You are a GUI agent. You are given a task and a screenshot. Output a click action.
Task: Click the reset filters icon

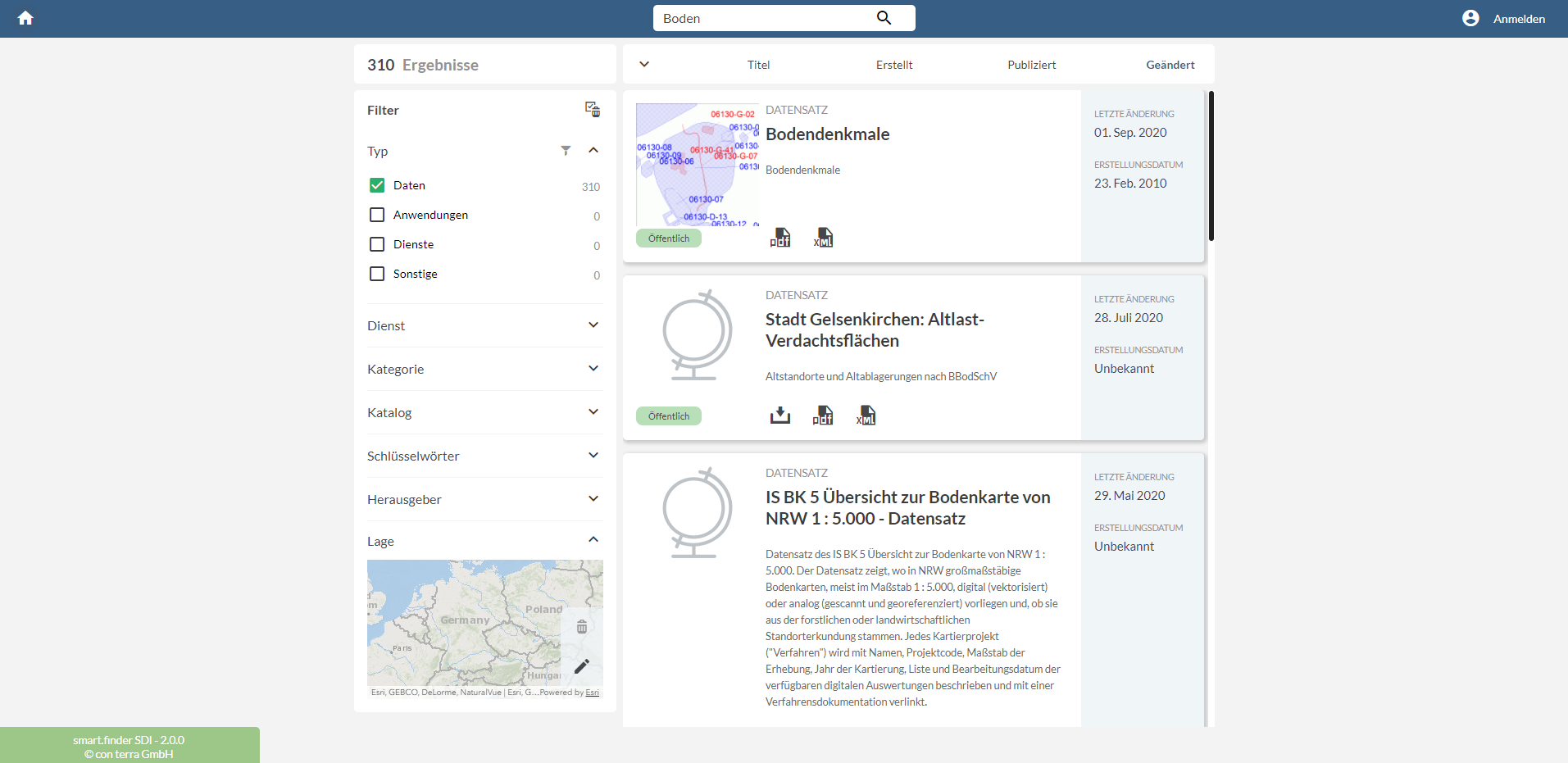[x=593, y=109]
